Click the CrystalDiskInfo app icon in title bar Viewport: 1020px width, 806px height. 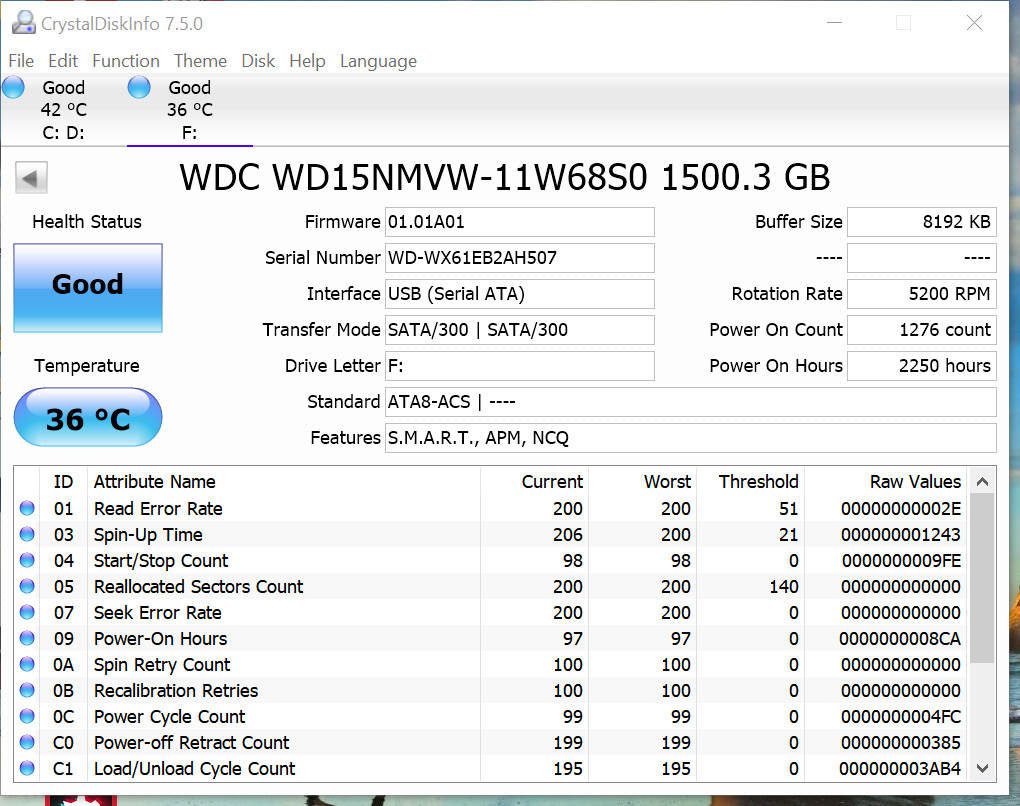click(x=23, y=22)
